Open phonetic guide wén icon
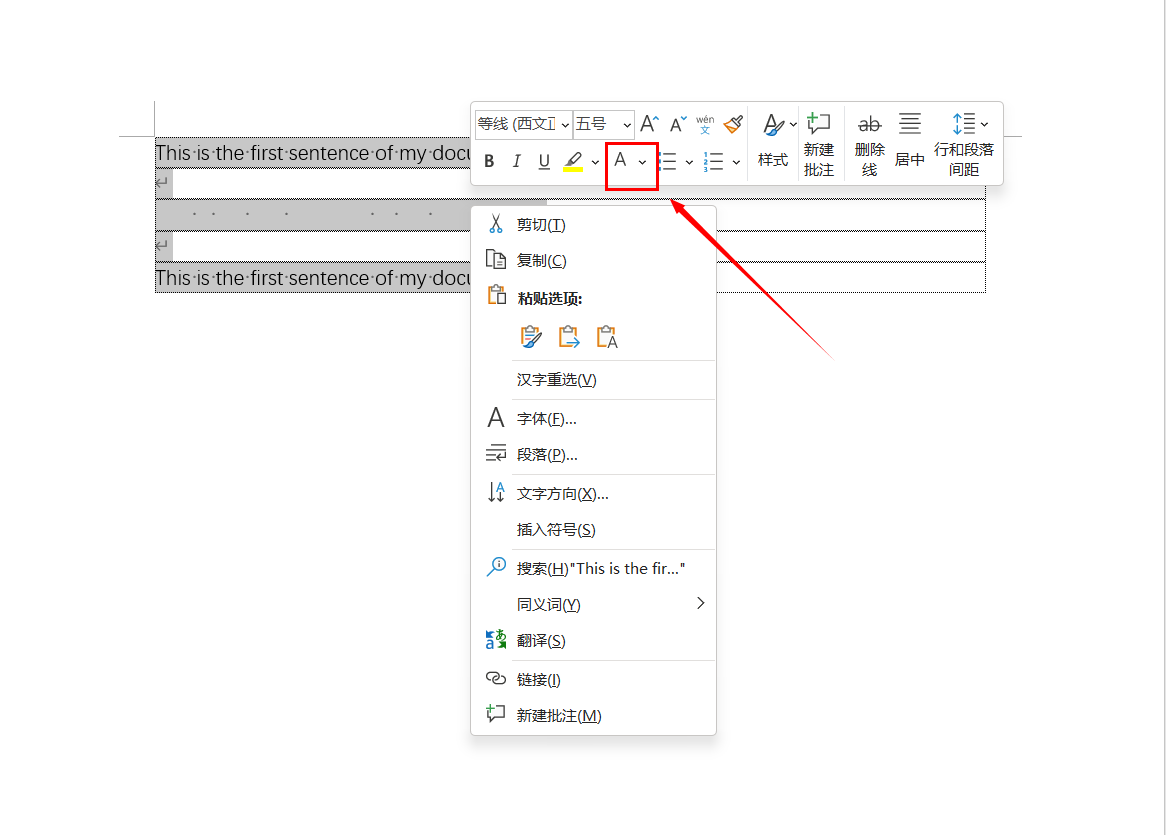This screenshot has height=835, width=1166. pos(705,123)
